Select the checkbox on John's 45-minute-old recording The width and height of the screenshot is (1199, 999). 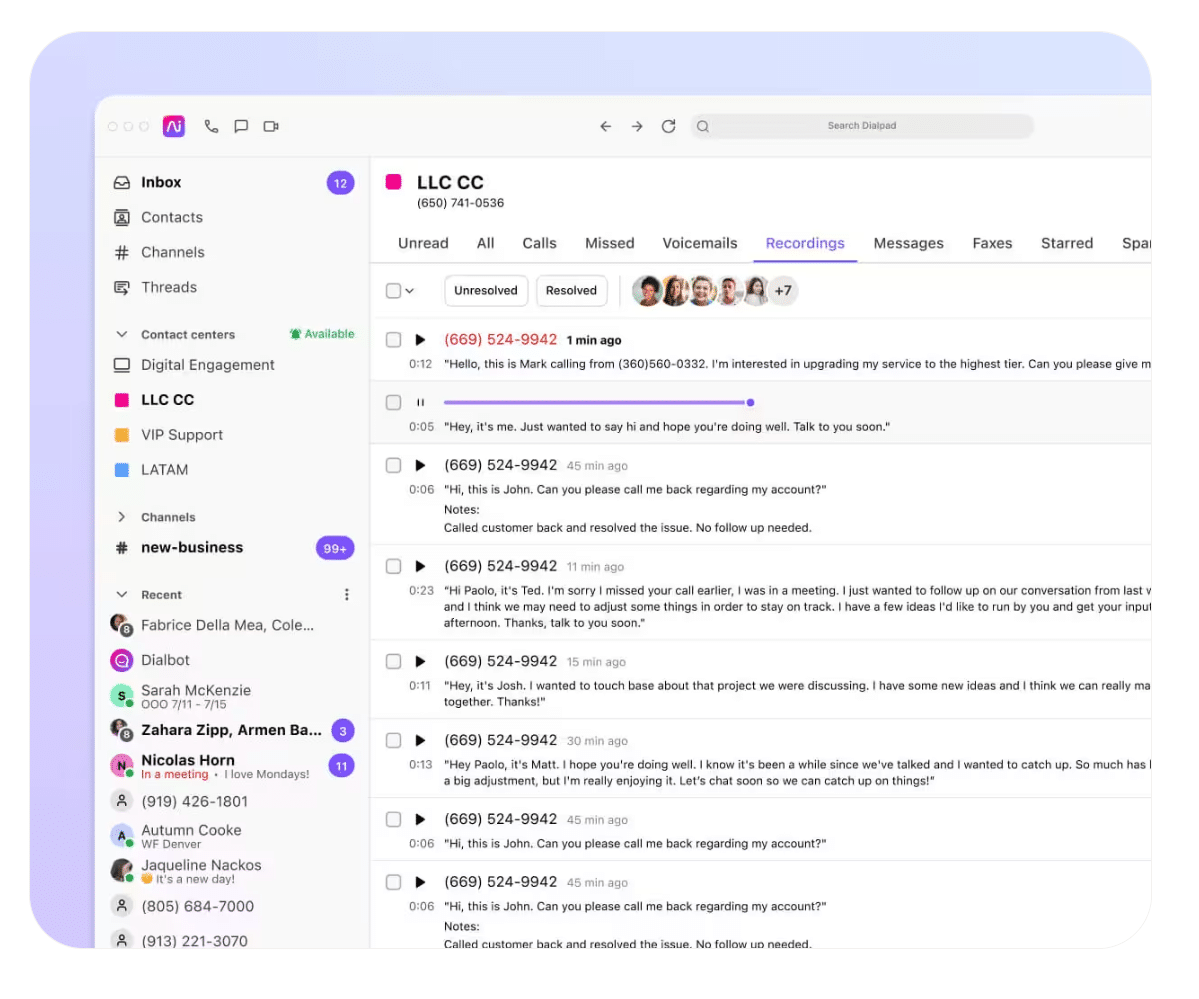pos(393,465)
